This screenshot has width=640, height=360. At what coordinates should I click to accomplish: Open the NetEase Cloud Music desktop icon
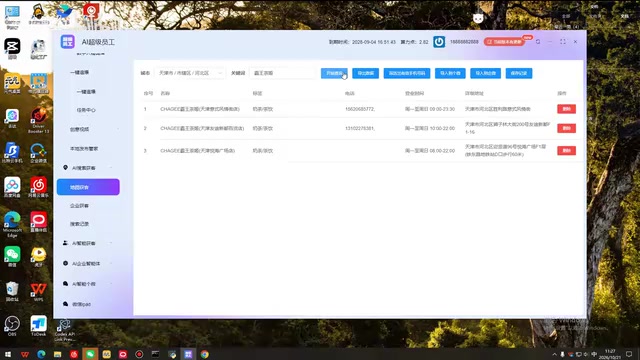[x=38, y=187]
